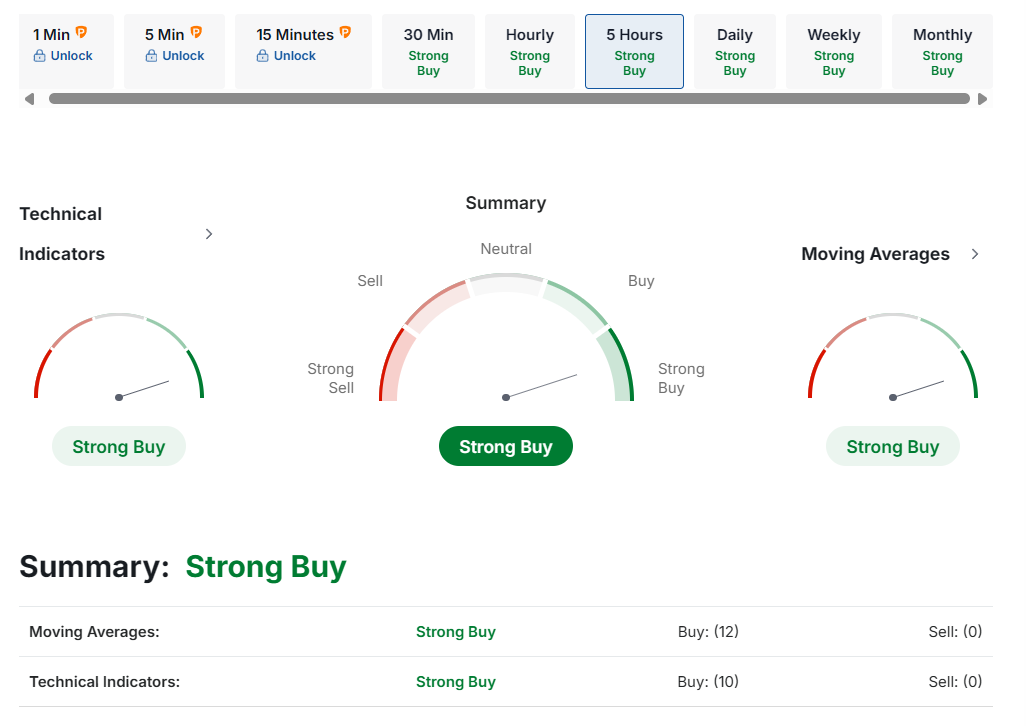Switch to the Monthly timeframe tab
The image size is (1026, 726).
coord(942,51)
